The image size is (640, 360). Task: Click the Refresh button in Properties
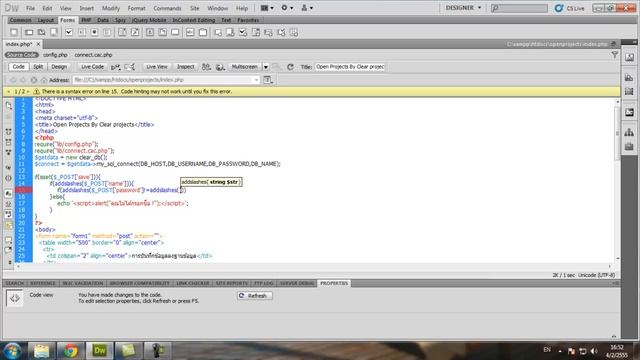(255, 296)
